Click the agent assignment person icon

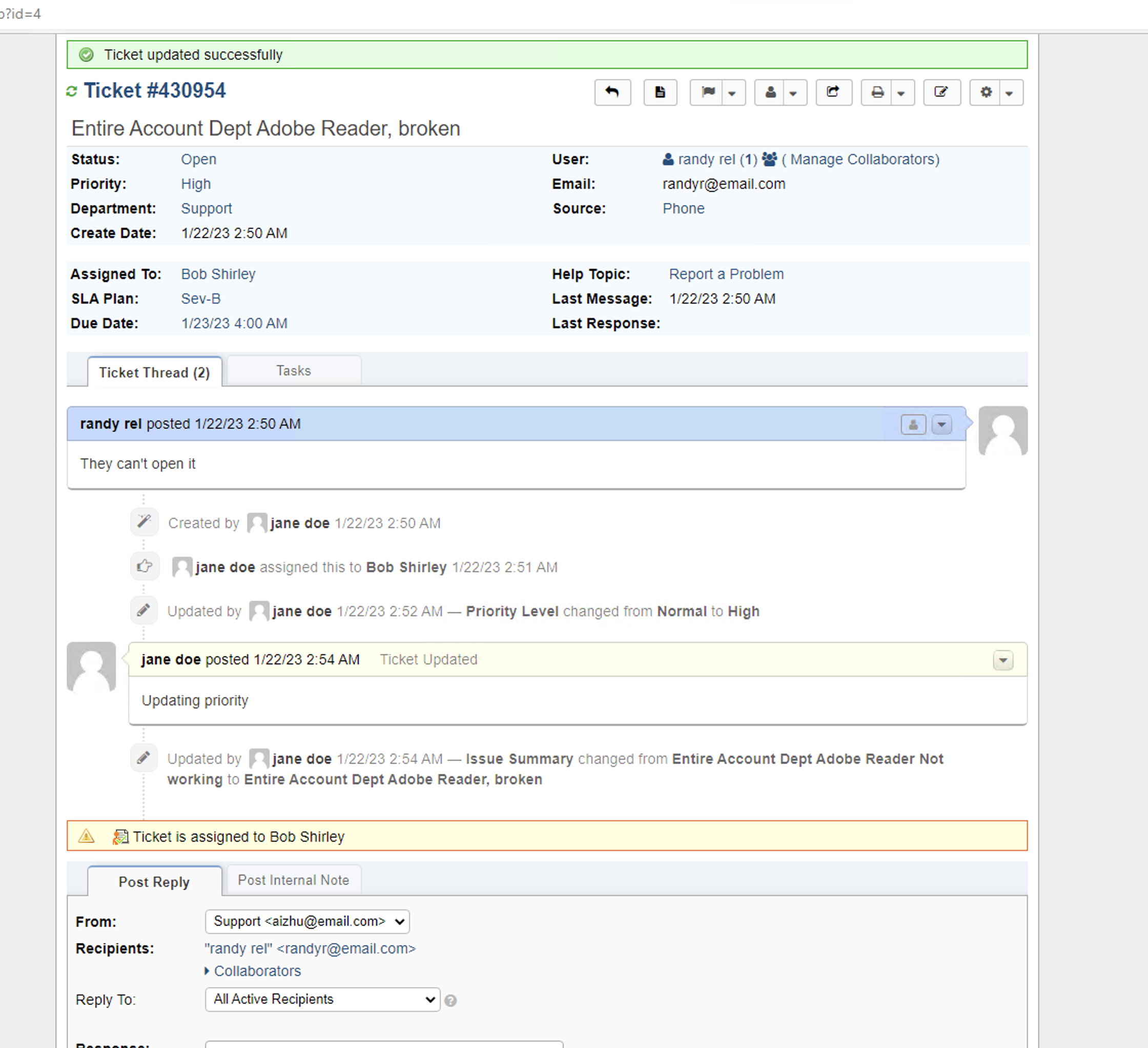tap(770, 92)
